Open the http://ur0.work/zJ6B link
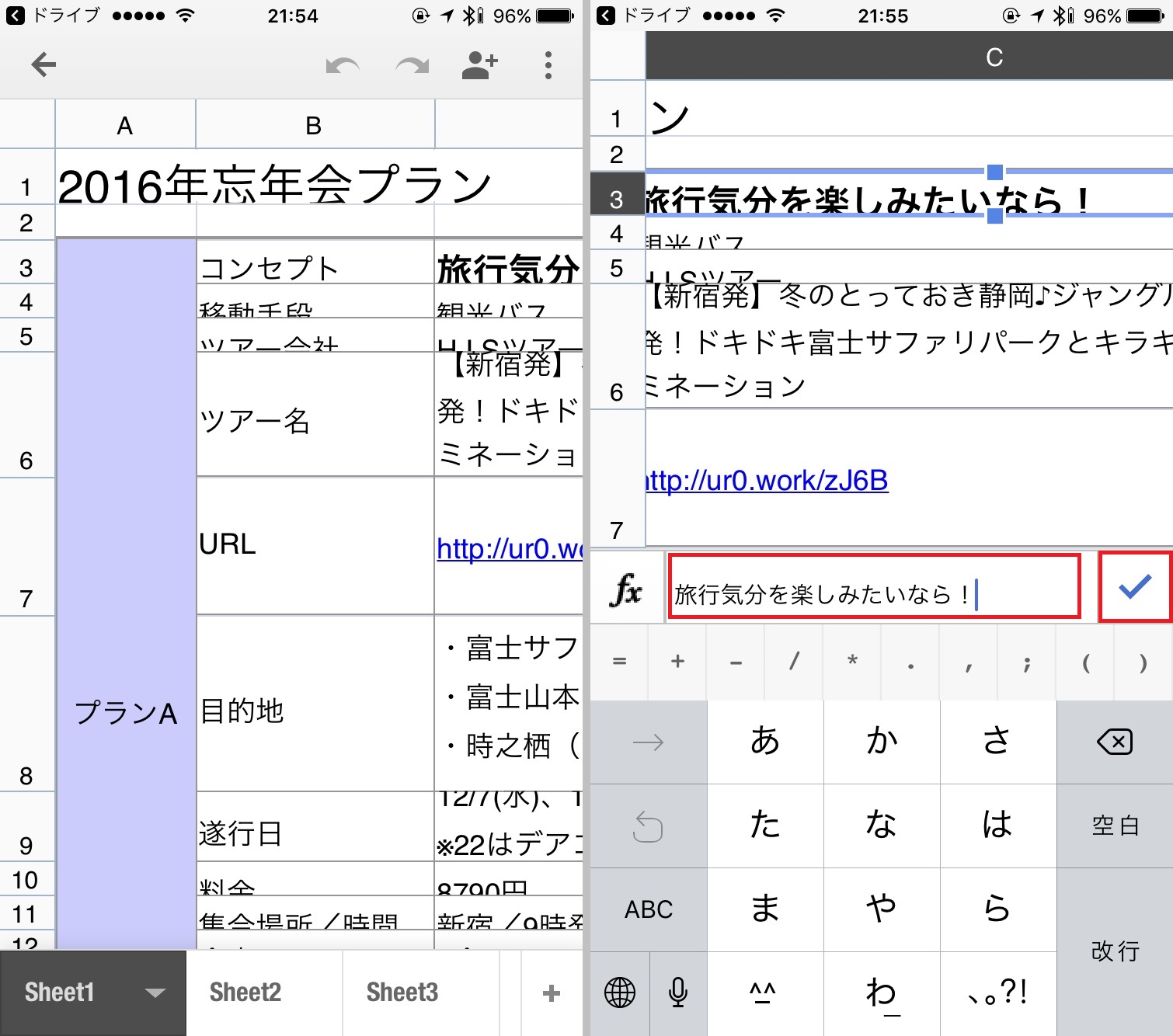 767,481
